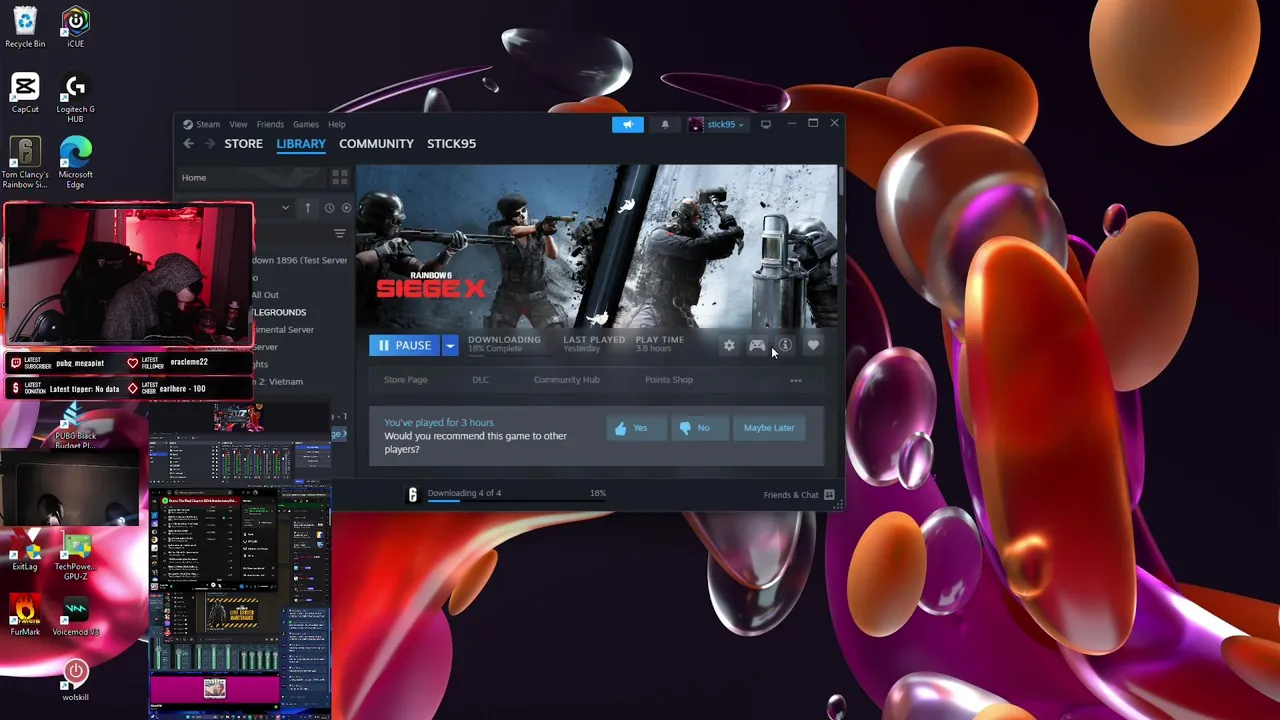This screenshot has height=720, width=1280.
Task: Open the Community Hub link
Action: pos(566,380)
